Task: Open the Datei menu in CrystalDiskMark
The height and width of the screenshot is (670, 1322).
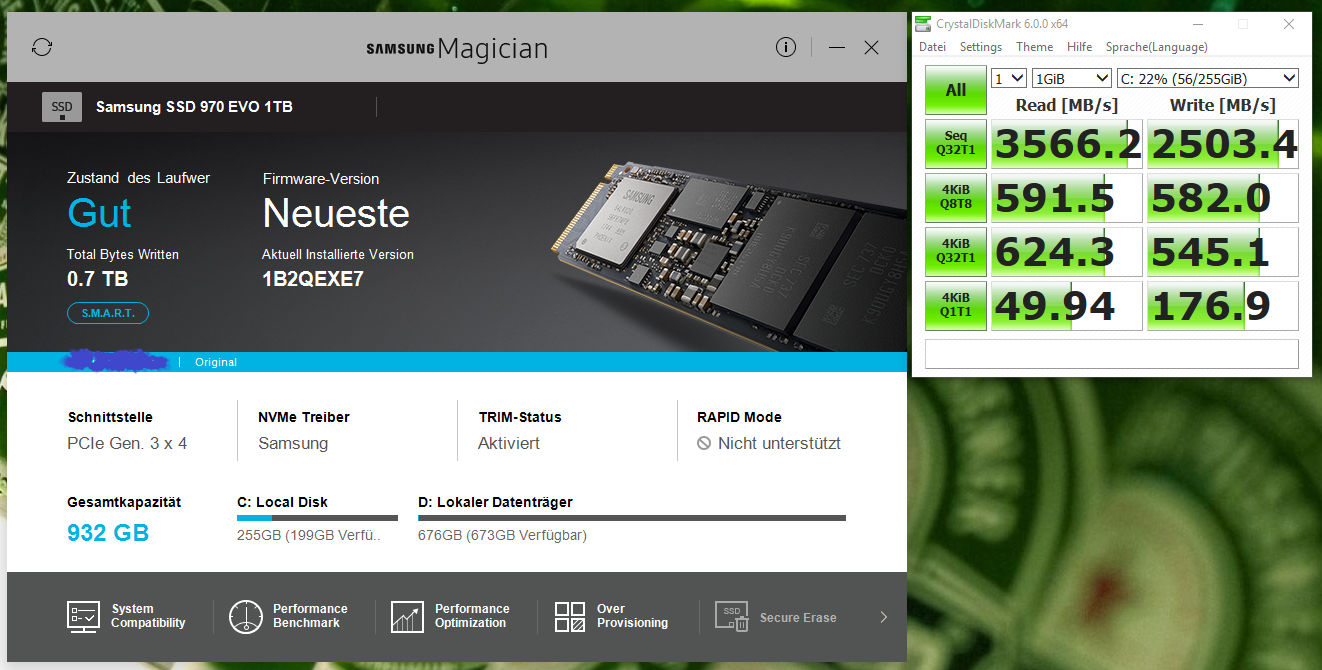Action: click(932, 47)
